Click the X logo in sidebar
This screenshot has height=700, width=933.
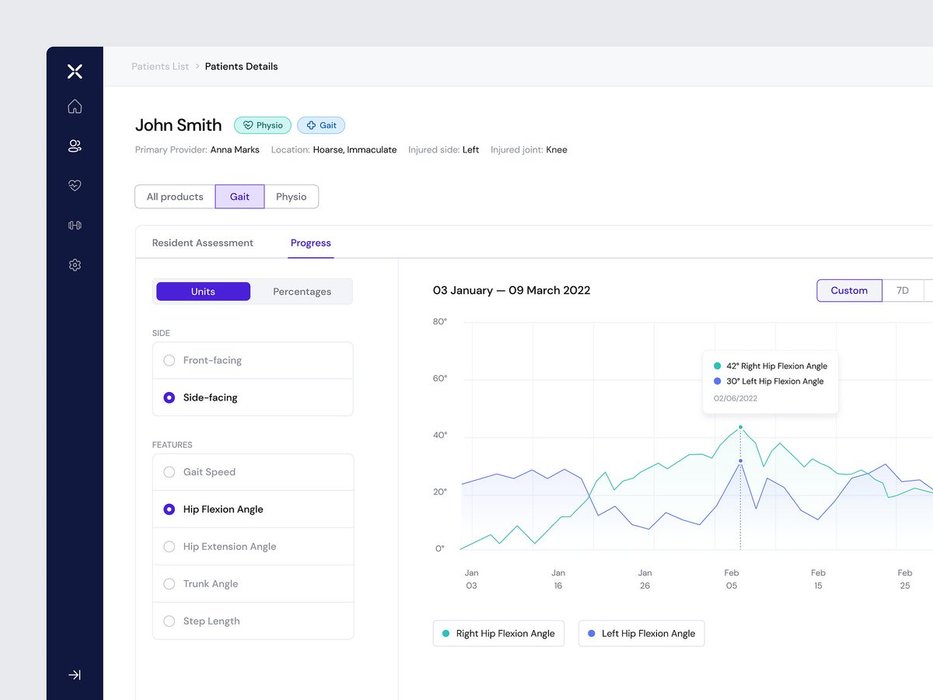click(x=75, y=71)
